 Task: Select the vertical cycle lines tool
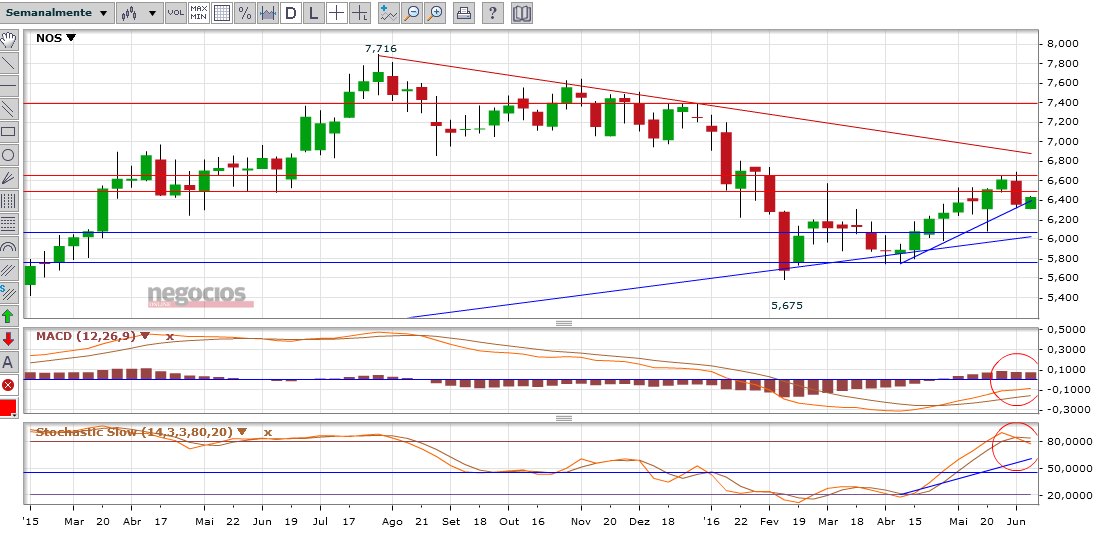pyautogui.click(x=8, y=201)
